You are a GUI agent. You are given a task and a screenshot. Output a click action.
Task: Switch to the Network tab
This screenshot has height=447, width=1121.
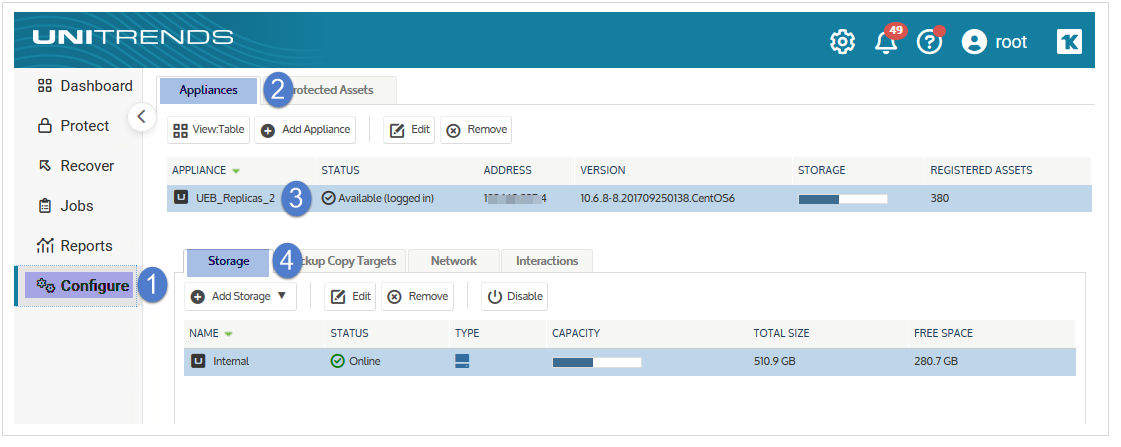453,261
